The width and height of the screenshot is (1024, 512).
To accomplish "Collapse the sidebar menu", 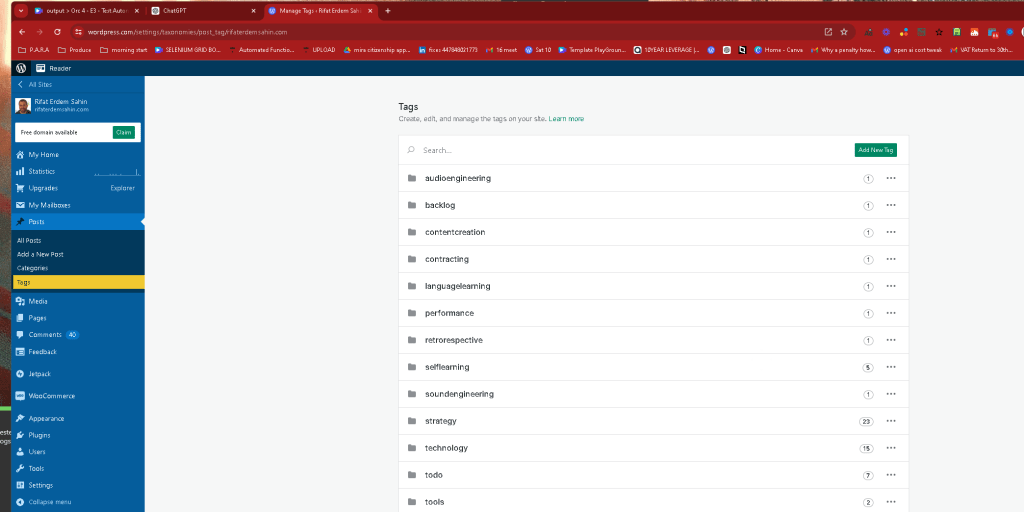I will click(x=78, y=502).
